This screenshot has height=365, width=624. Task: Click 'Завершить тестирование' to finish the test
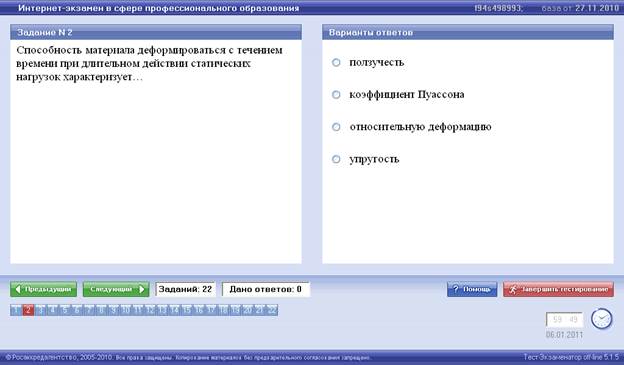[x=558, y=289]
